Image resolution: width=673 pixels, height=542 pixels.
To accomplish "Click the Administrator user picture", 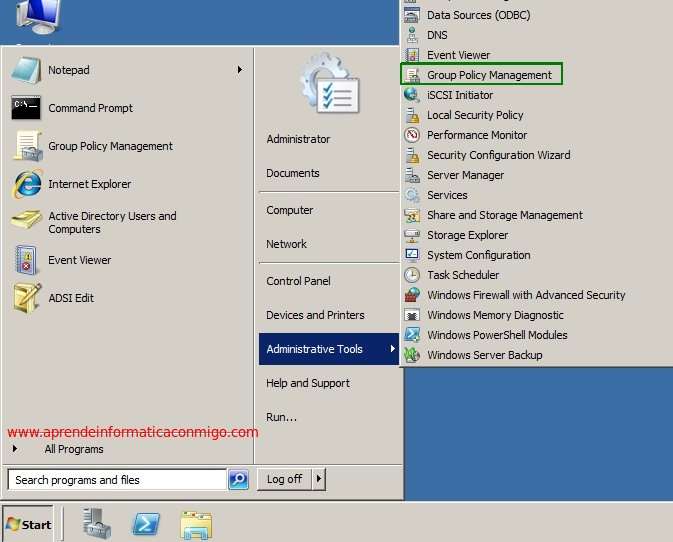I will point(330,84).
